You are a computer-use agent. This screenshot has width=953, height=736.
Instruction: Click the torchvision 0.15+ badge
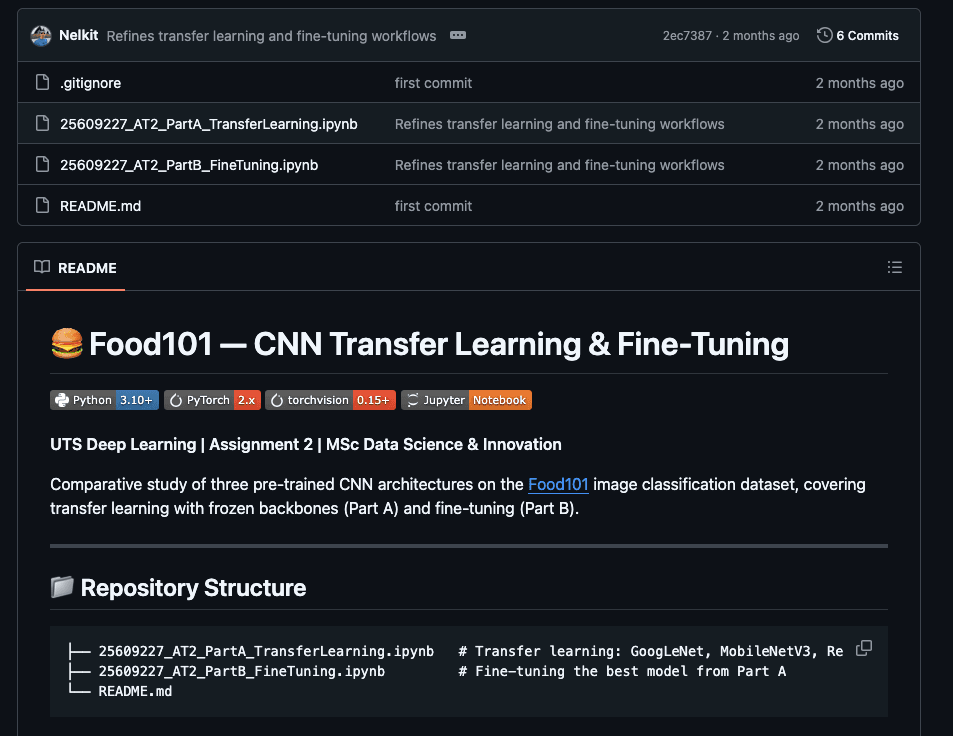(331, 400)
